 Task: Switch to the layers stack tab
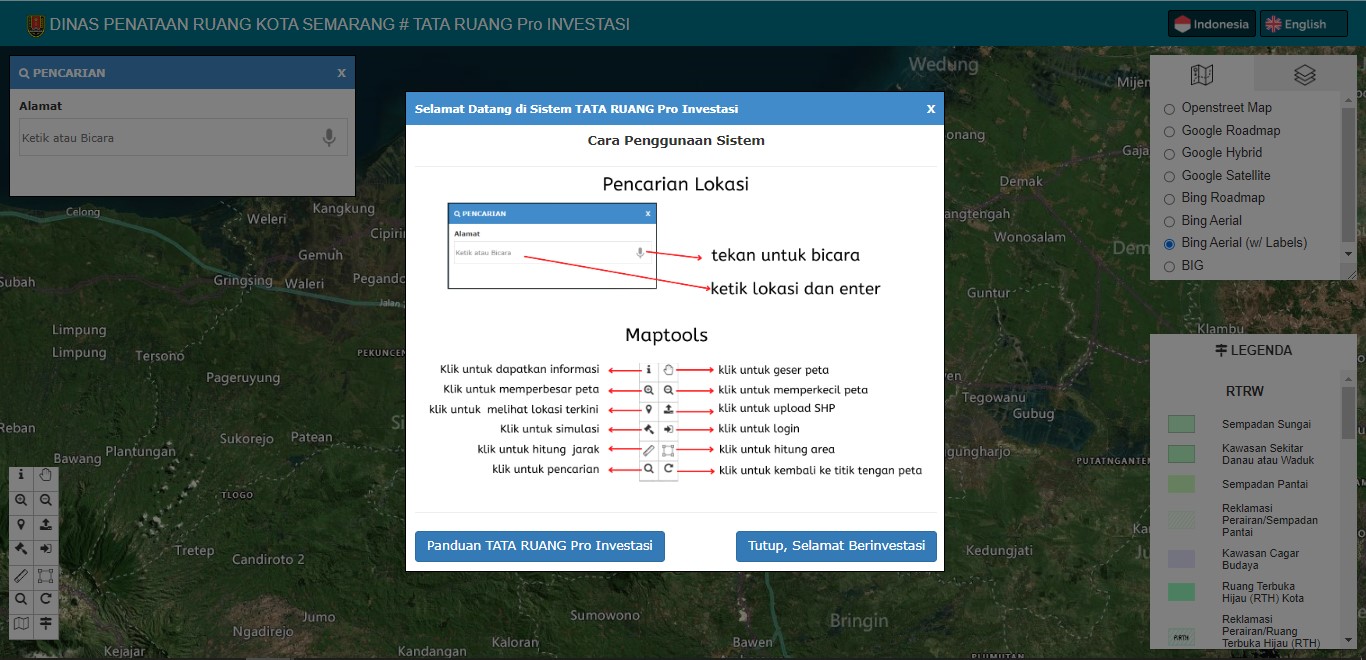point(1304,75)
